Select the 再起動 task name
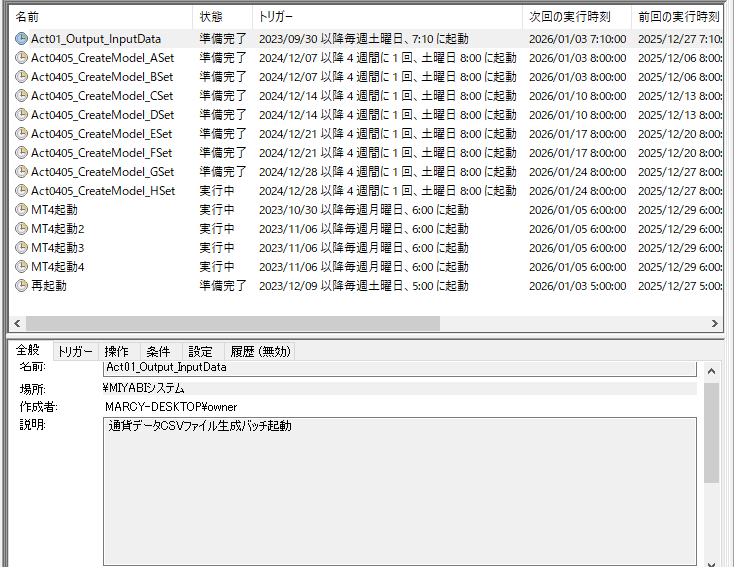This screenshot has width=734, height=567. click(x=49, y=286)
